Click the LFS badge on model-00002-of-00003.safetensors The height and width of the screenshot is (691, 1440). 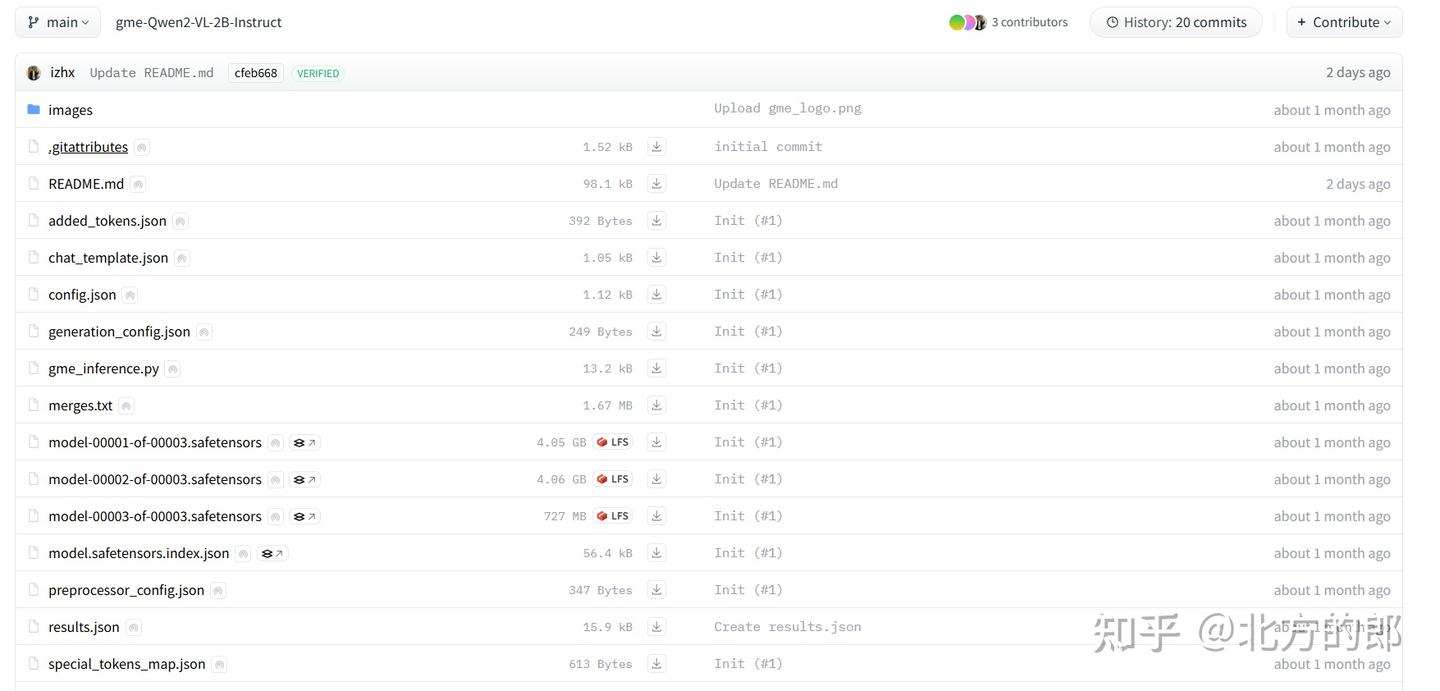[x=613, y=479]
